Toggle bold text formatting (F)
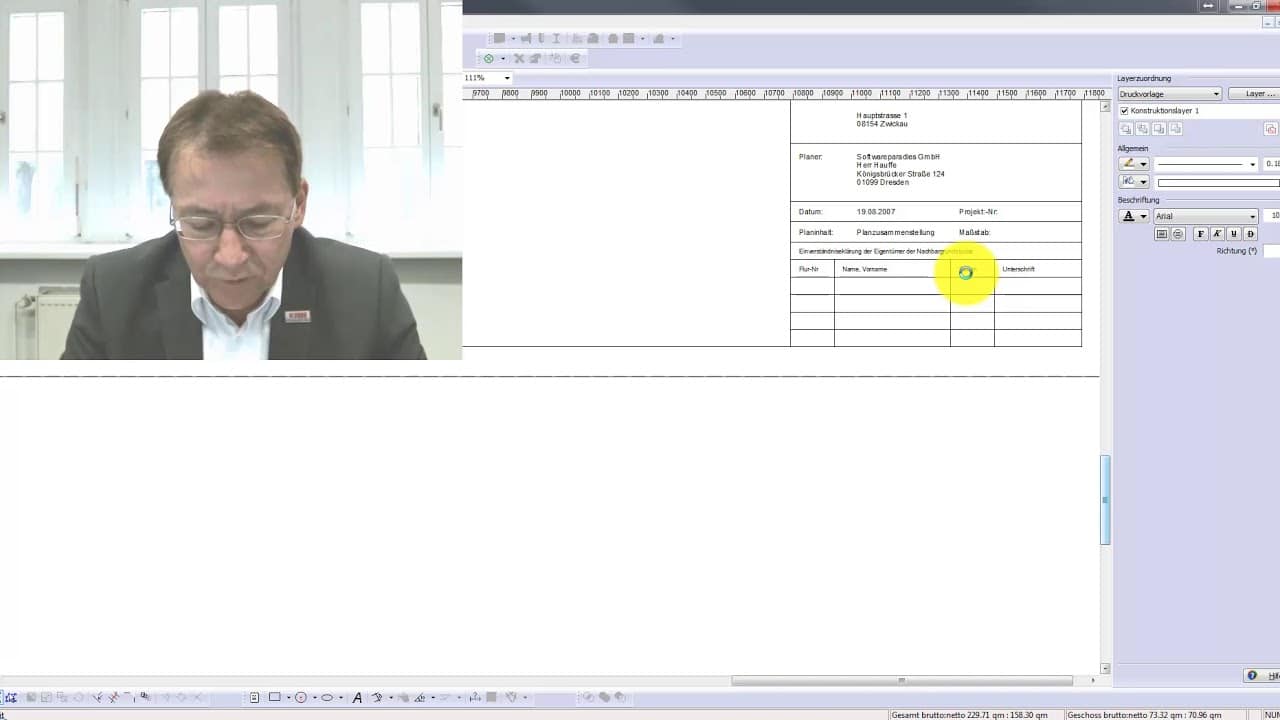 [1201, 234]
